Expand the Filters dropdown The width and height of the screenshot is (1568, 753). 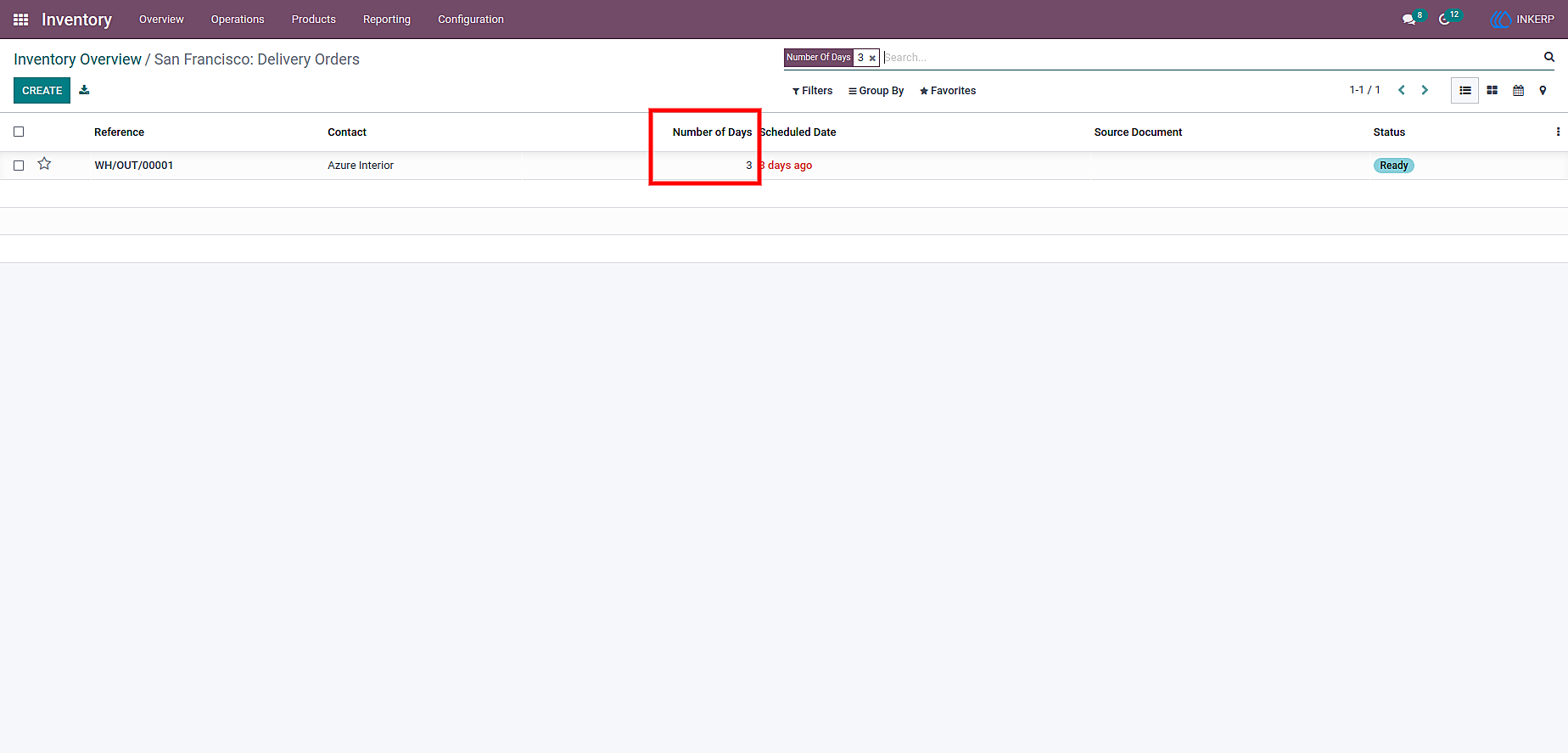(812, 91)
